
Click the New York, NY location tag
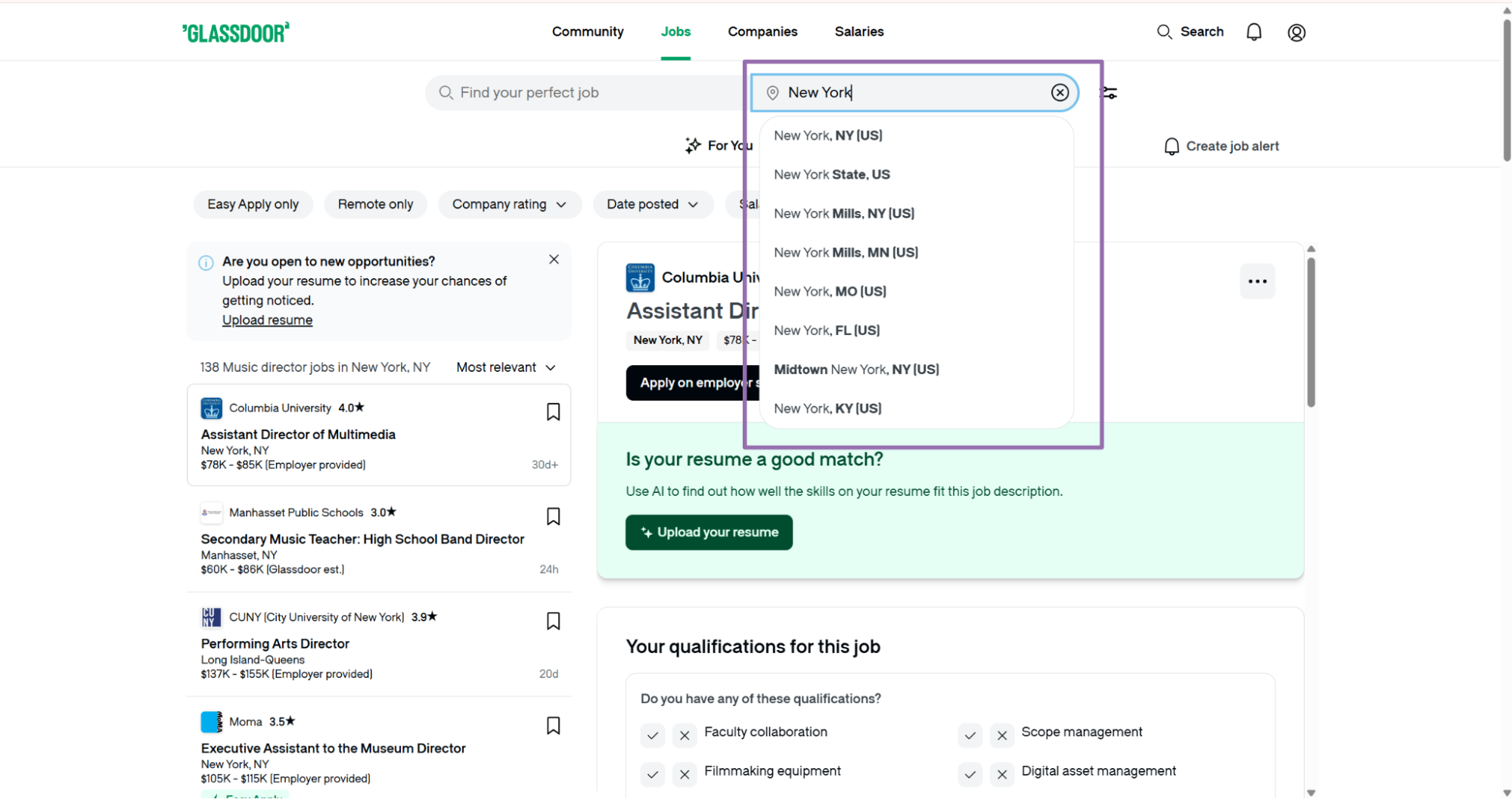(x=668, y=340)
